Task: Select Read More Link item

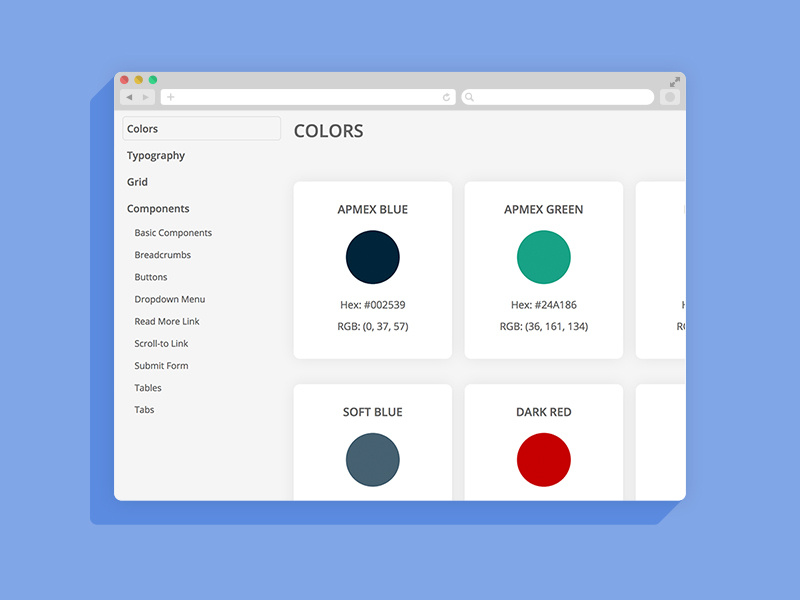Action: point(167,321)
